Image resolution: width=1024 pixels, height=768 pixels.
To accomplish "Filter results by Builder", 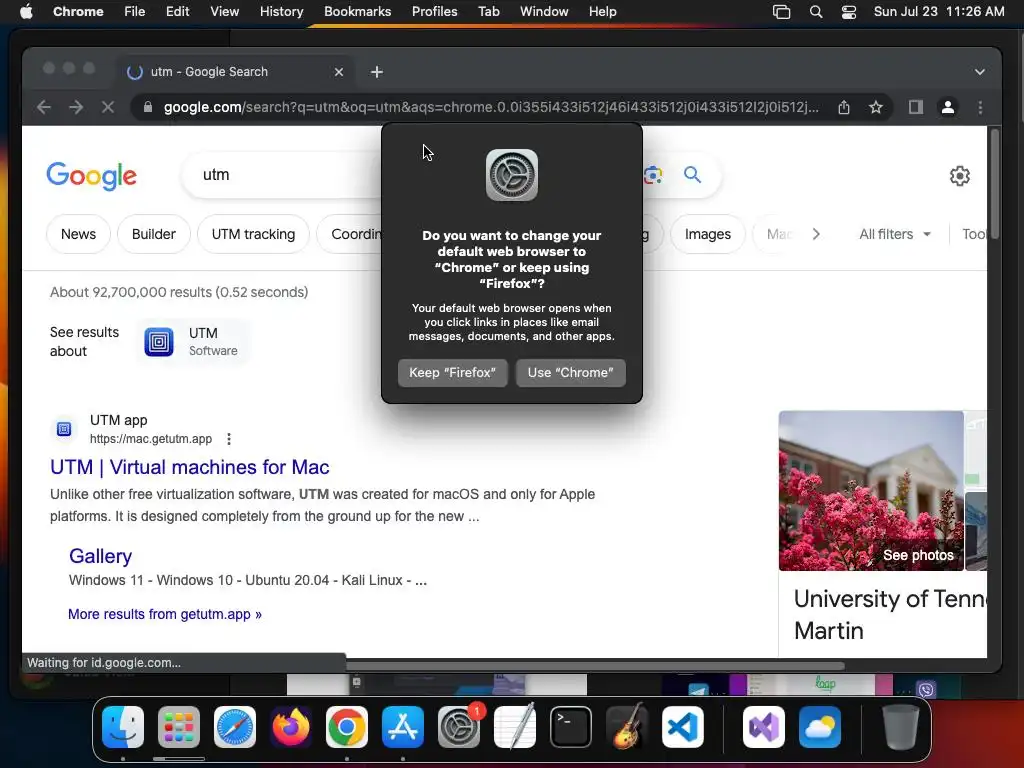I will pyautogui.click(x=153, y=234).
